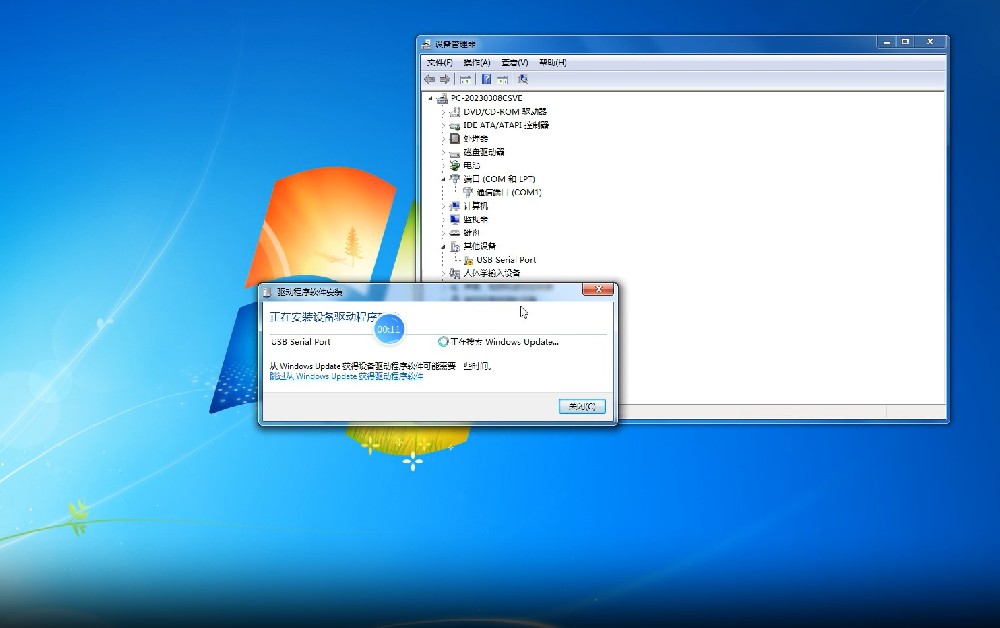This screenshot has width=1000, height=628.
Task: Click the Close (C) button in driver dialog
Action: 581,406
